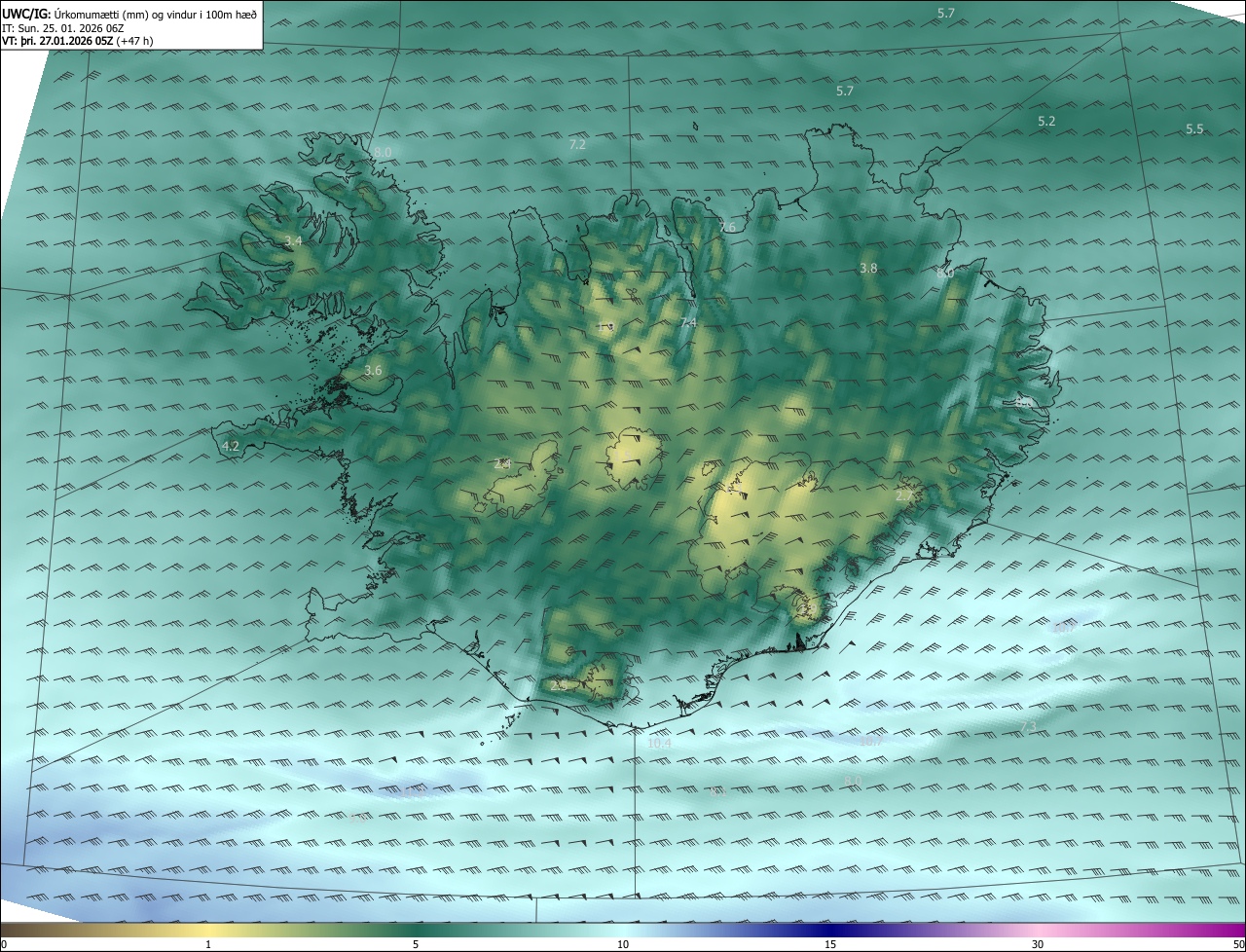Click the 10 tick label on the scale
Image resolution: width=1246 pixels, height=952 pixels.
623,944
